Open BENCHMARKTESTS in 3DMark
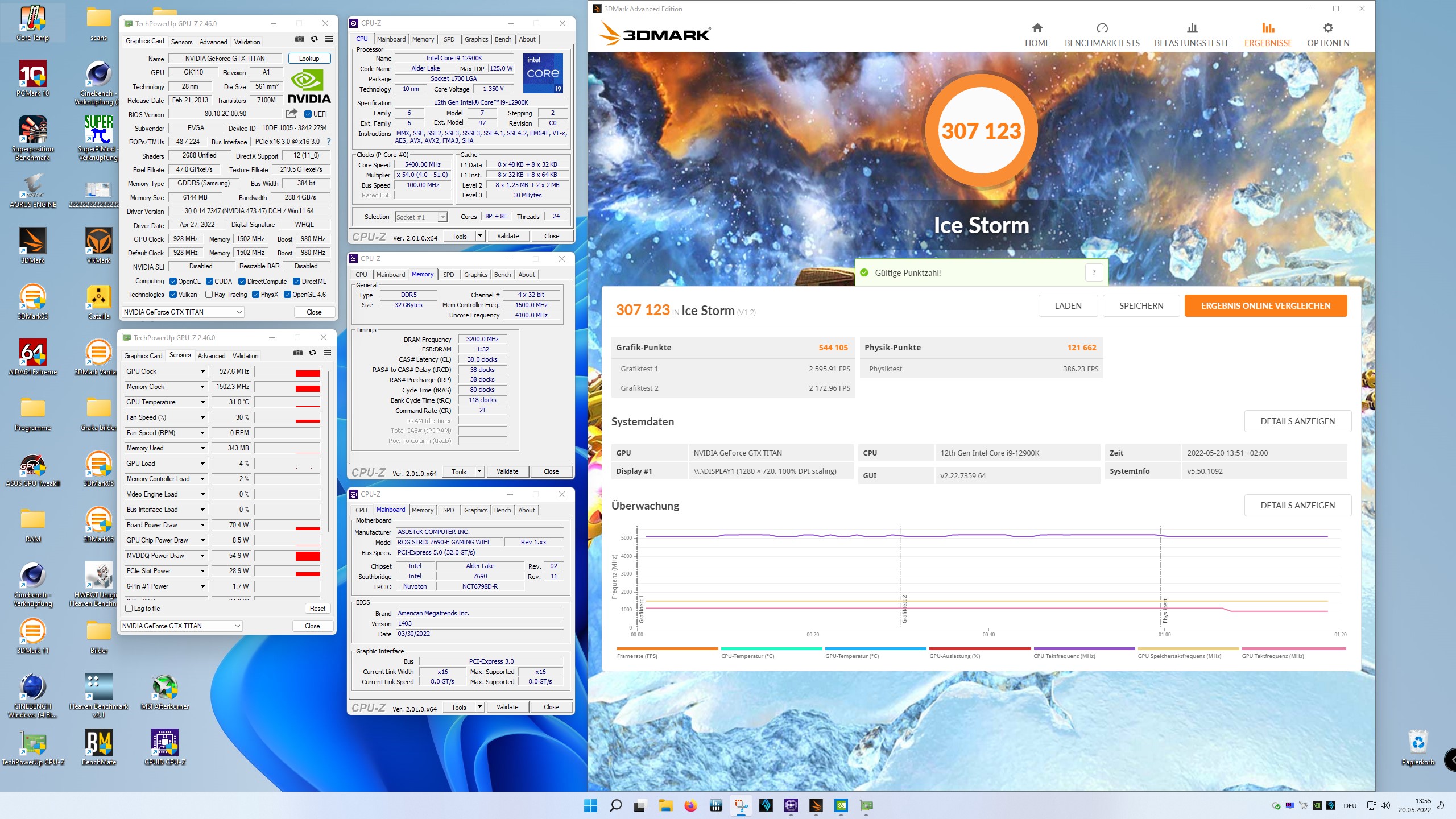The image size is (1456, 819). click(1102, 35)
